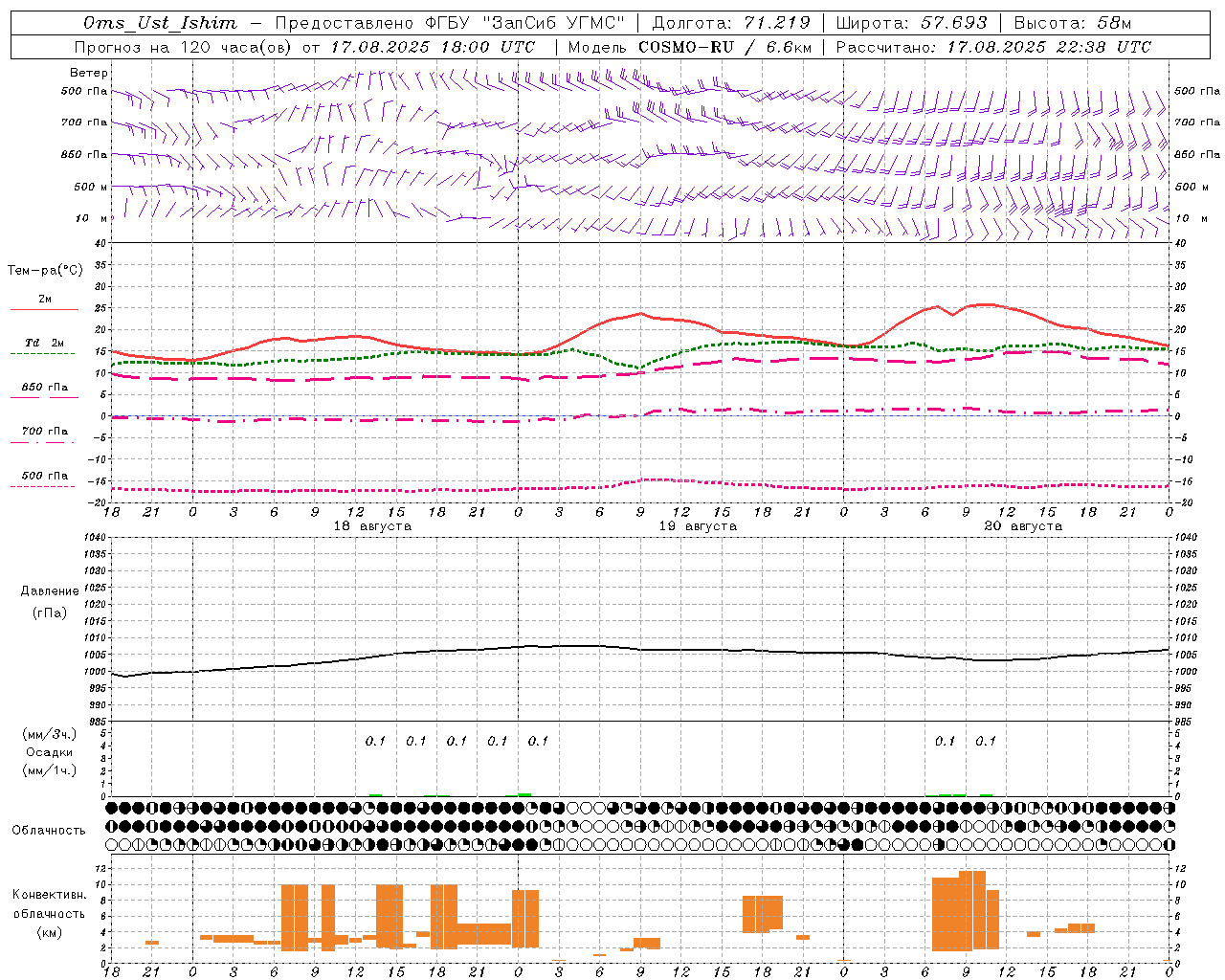1225x980 pixels.
Task: Click the station name Oms_Ust_Ishim
Action: 160,23
